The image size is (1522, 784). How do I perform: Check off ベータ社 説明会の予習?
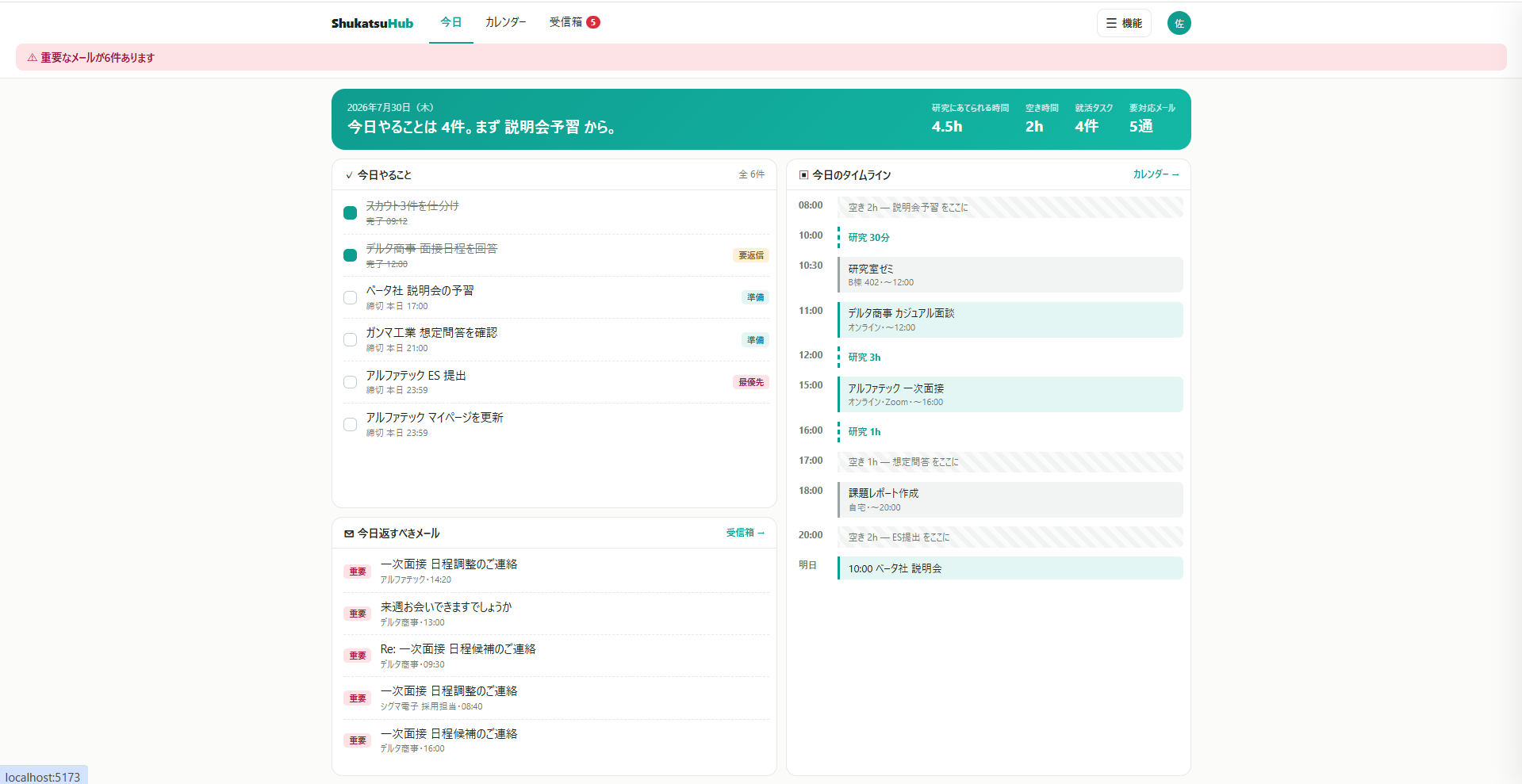pos(350,297)
